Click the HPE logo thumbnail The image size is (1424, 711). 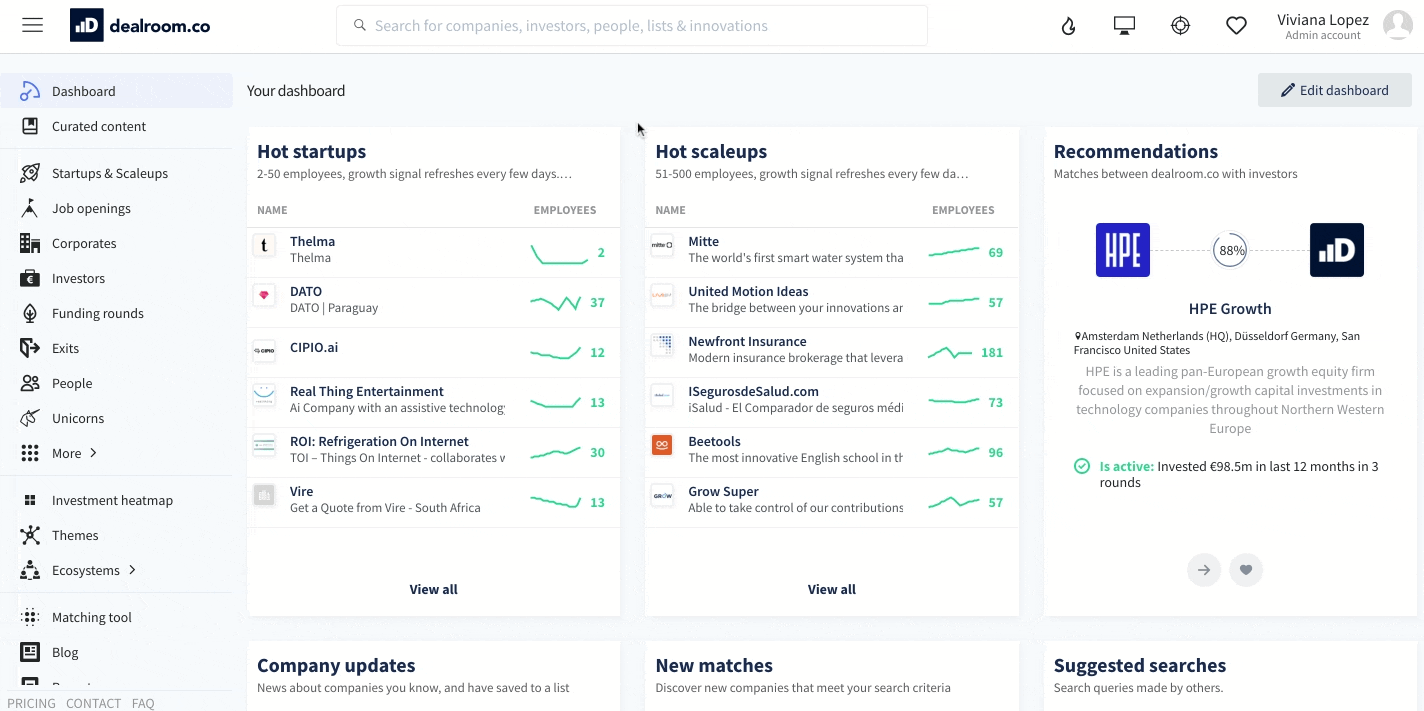1123,250
